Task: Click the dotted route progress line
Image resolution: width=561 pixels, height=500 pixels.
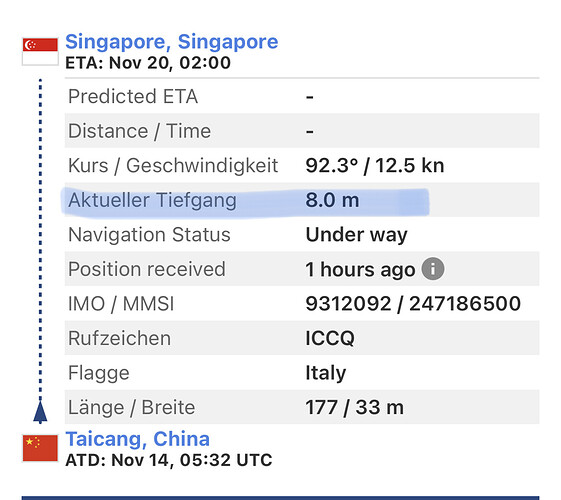Action: 40,240
